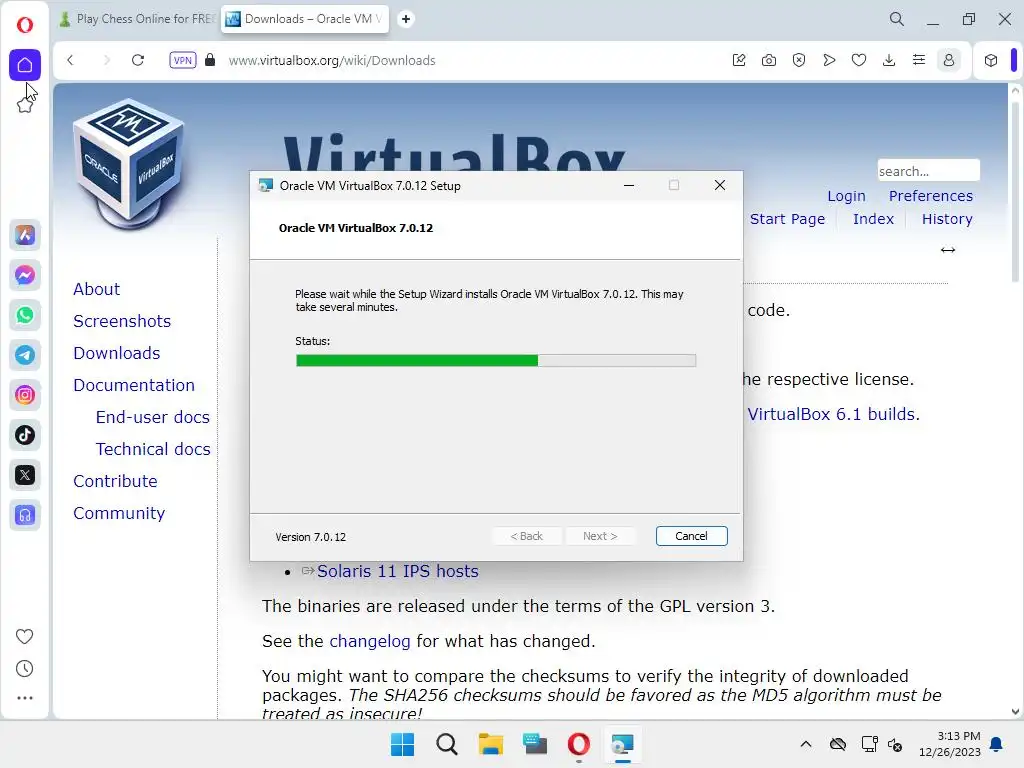Open Solaris 11 IPS hosts link
The width and height of the screenshot is (1024, 768).
[x=398, y=571]
